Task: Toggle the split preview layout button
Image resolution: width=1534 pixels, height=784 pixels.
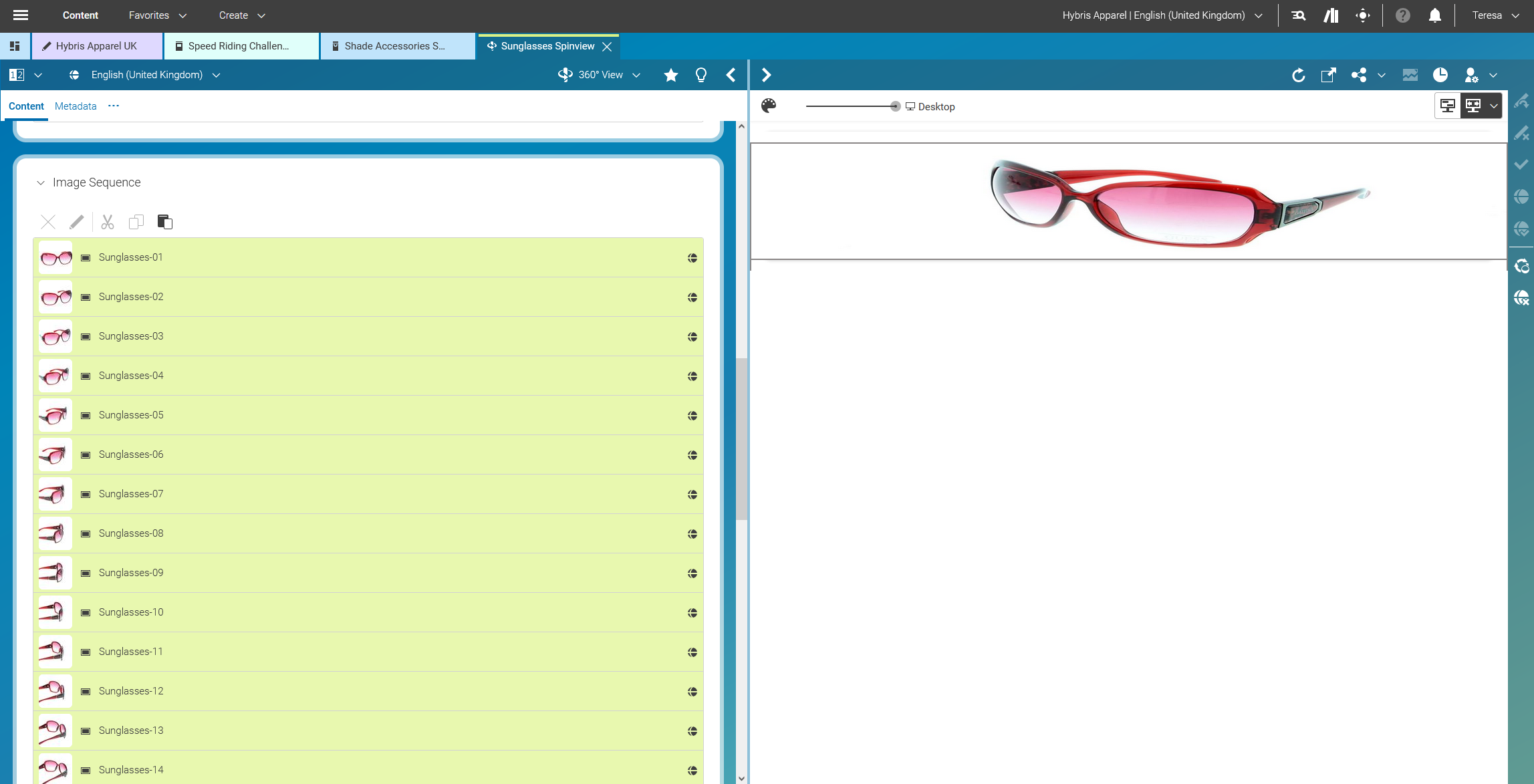Action: pyautogui.click(x=1447, y=106)
